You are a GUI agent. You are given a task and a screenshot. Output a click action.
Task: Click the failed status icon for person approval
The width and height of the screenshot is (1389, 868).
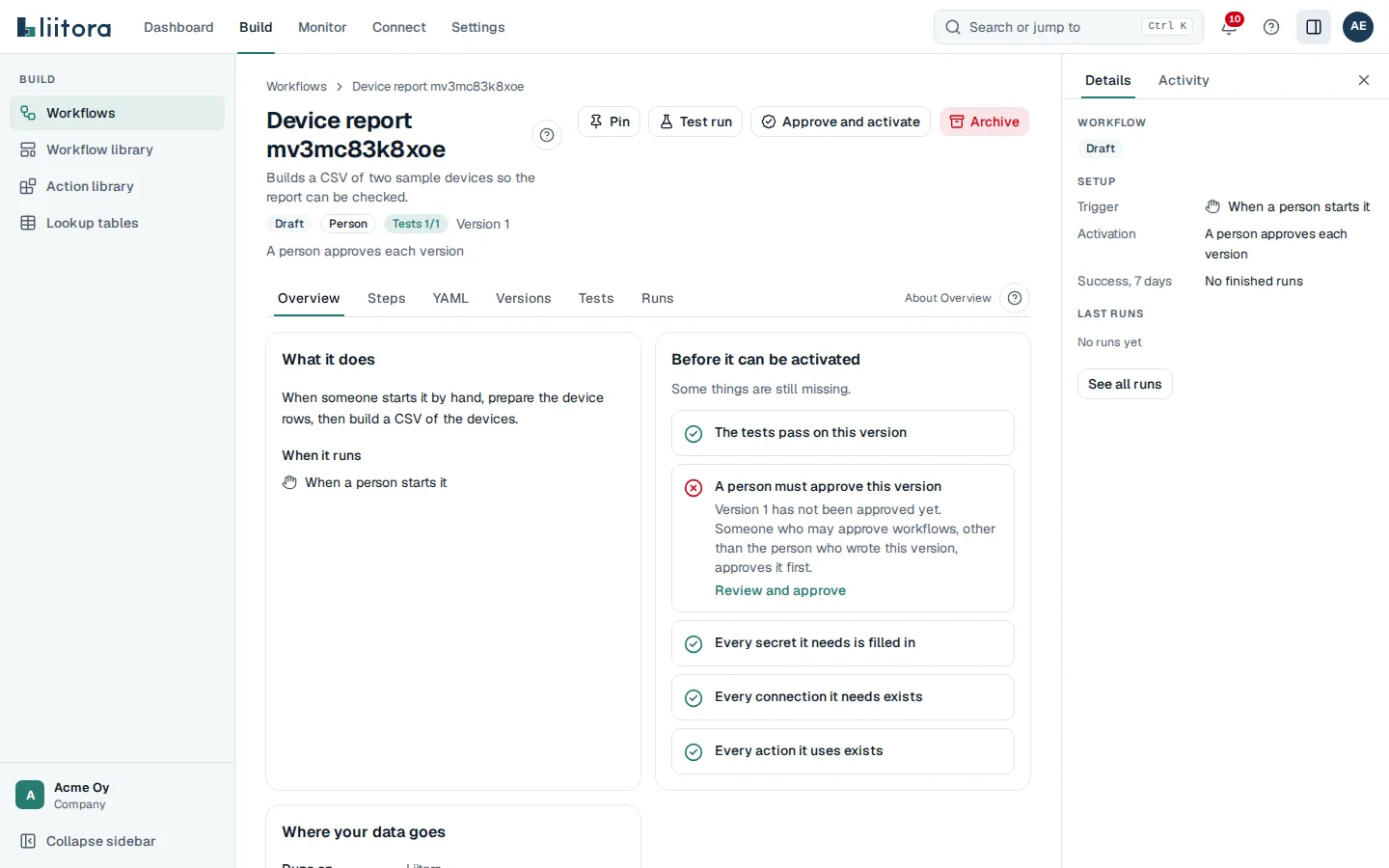(x=694, y=488)
